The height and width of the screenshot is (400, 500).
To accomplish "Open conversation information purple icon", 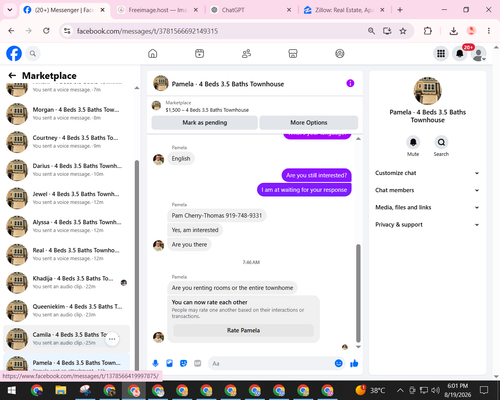I will (350, 83).
